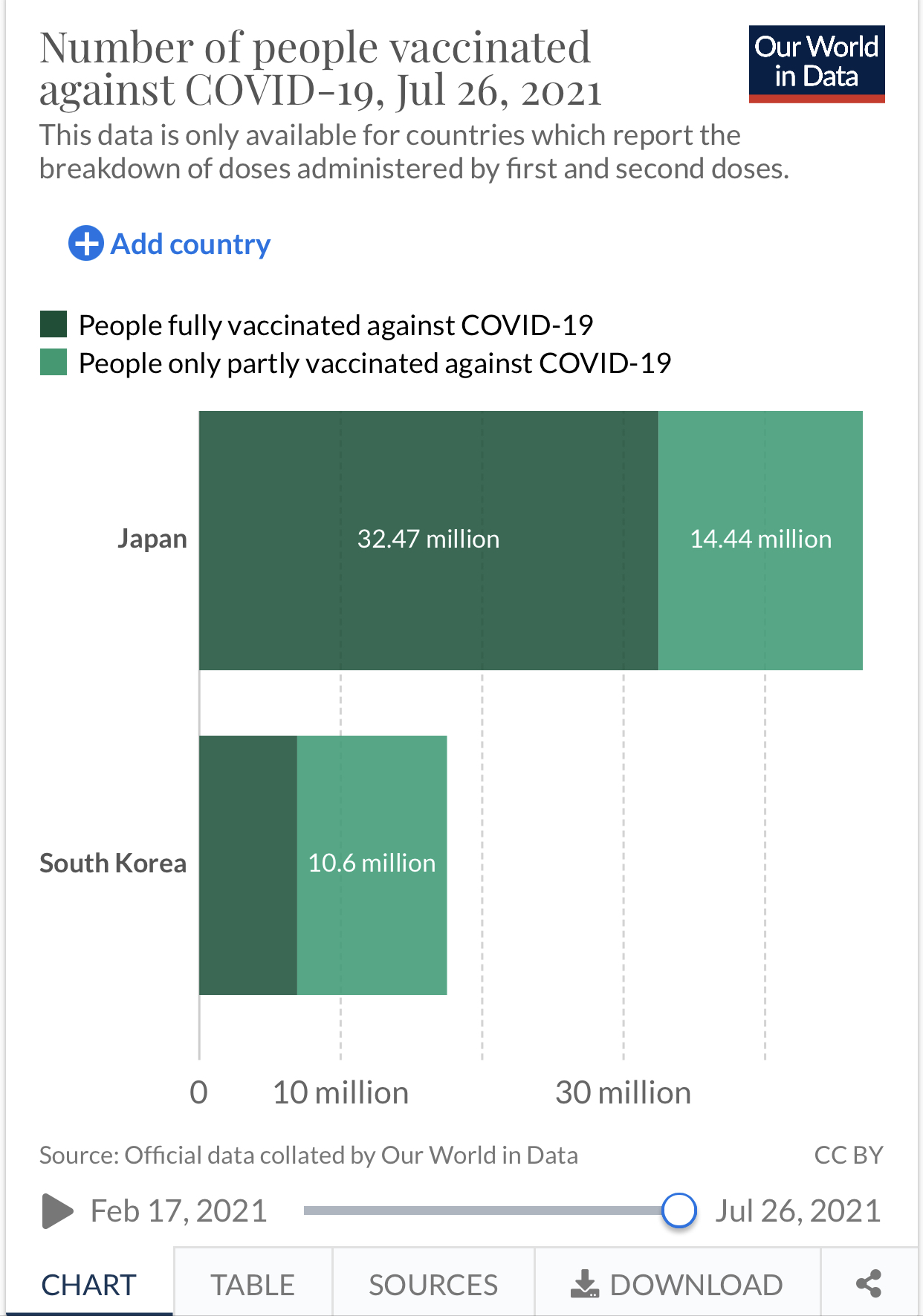This screenshot has width=923, height=1316.
Task: Select the CHART tab
Action: tap(88, 1284)
